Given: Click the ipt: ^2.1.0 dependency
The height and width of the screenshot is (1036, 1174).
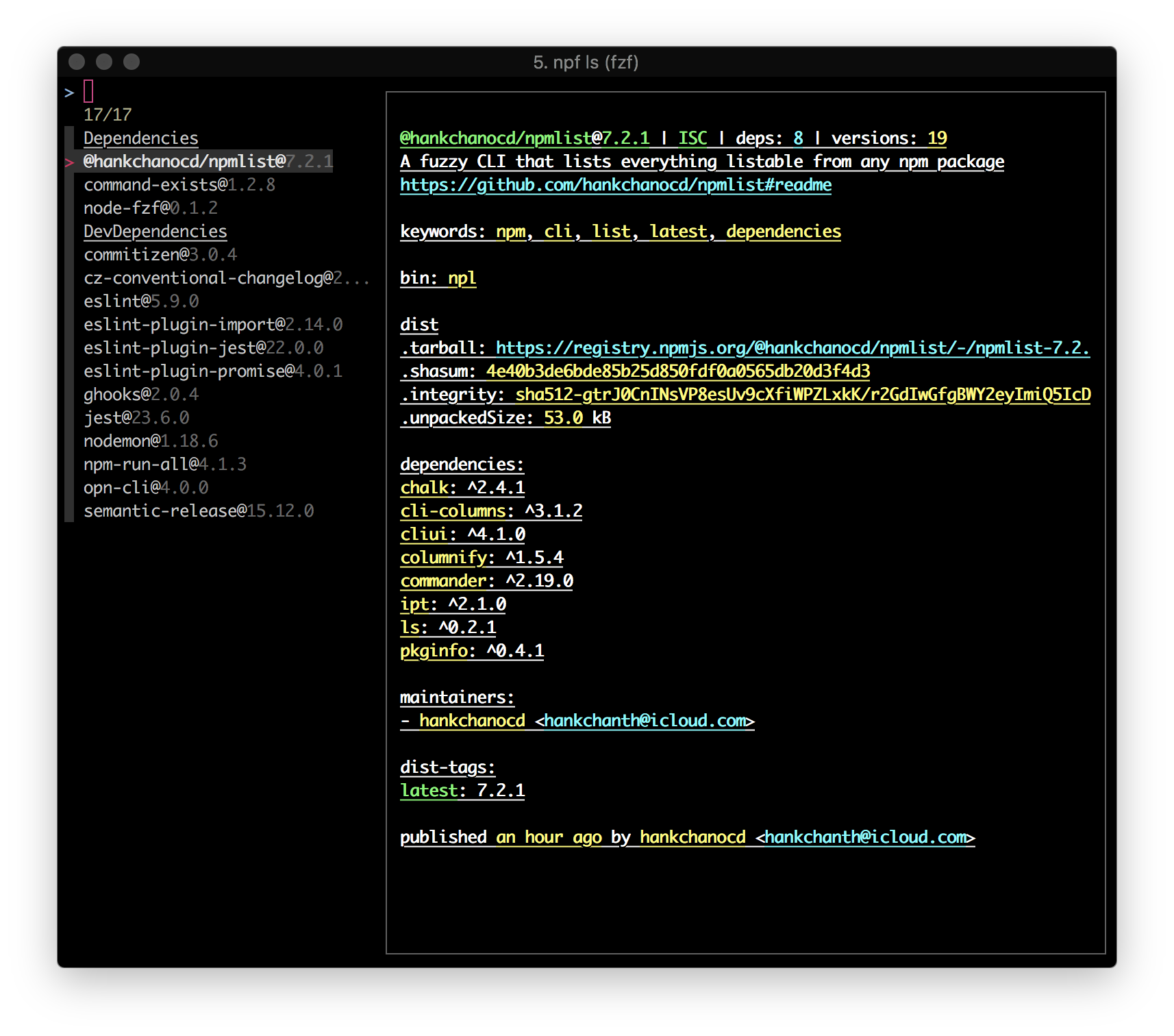Looking at the screenshot, I should [x=453, y=604].
